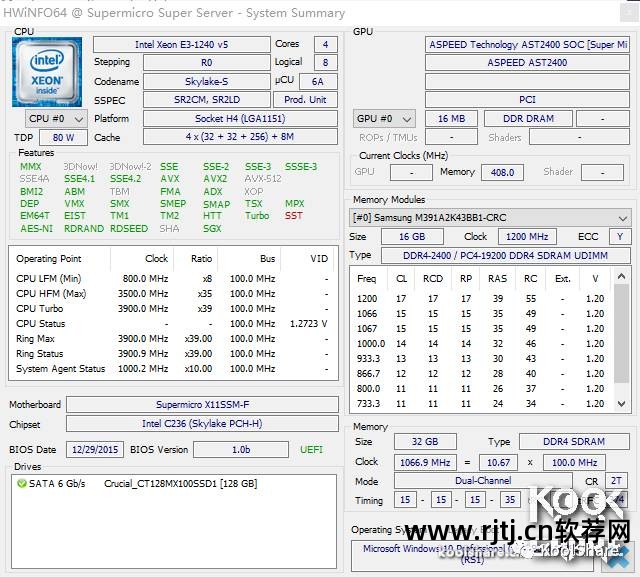640x577 pixels.
Task: Select the CPU Turbo row
Action: [172, 309]
